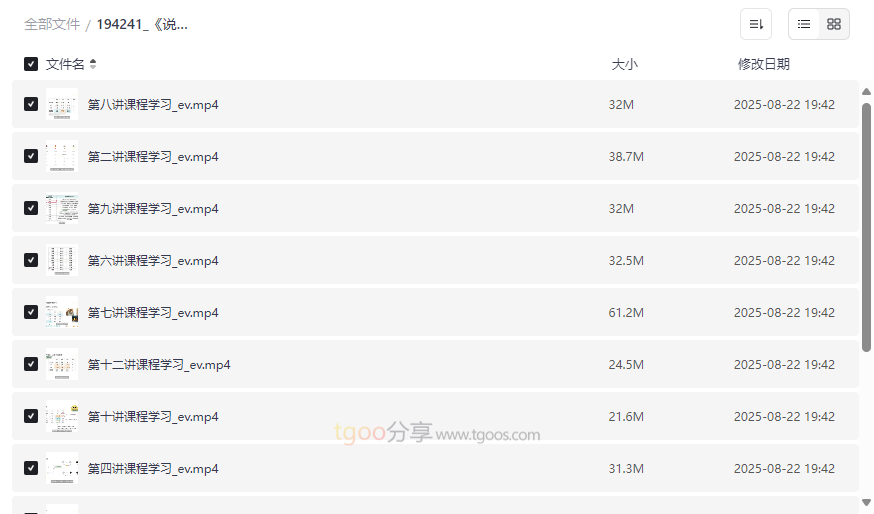Viewport: 874px width, 514px height.
Task: Uncheck the 第八讲课程学习_ev.mp4 checkbox
Action: (x=31, y=104)
